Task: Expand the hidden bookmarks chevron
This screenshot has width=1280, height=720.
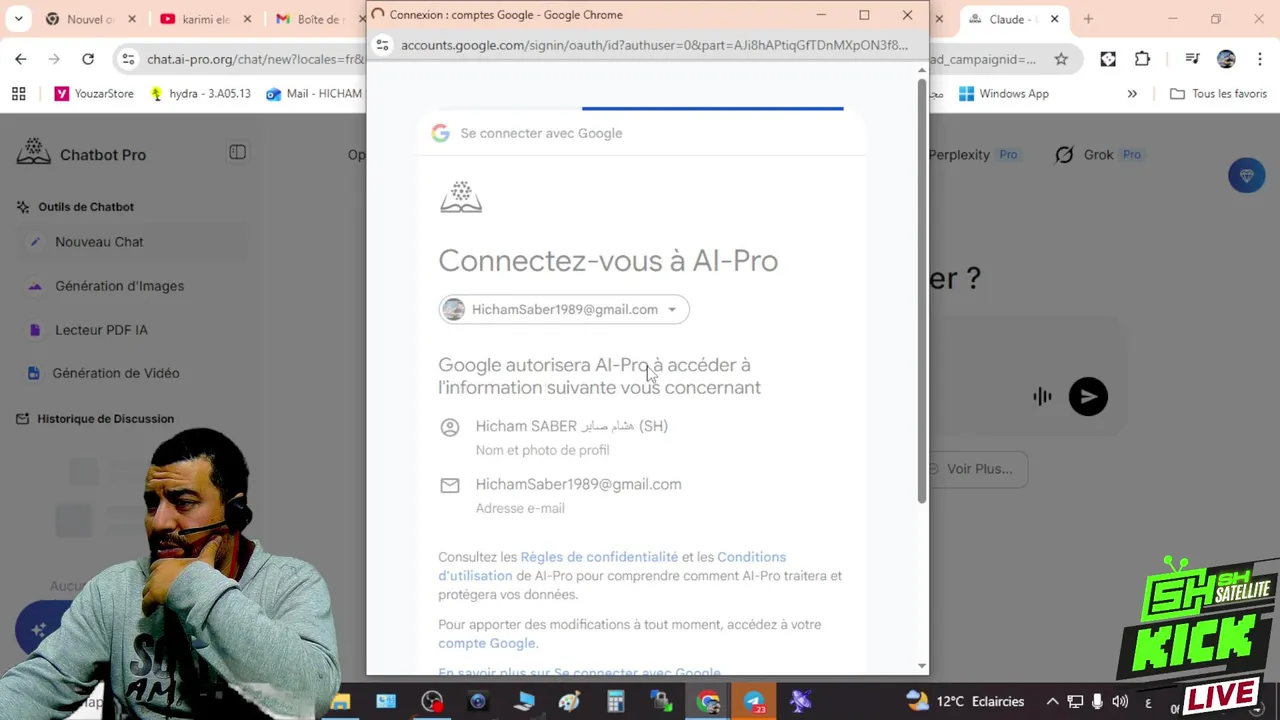Action: [1132, 94]
